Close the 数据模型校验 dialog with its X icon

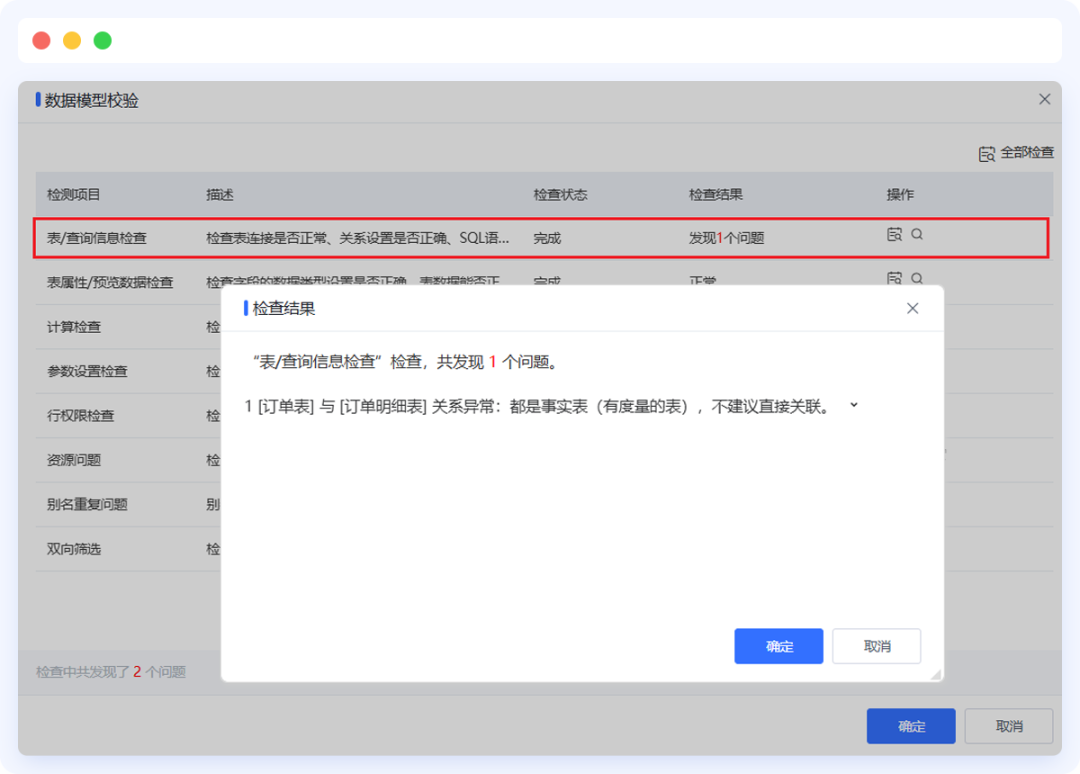coord(1044,99)
